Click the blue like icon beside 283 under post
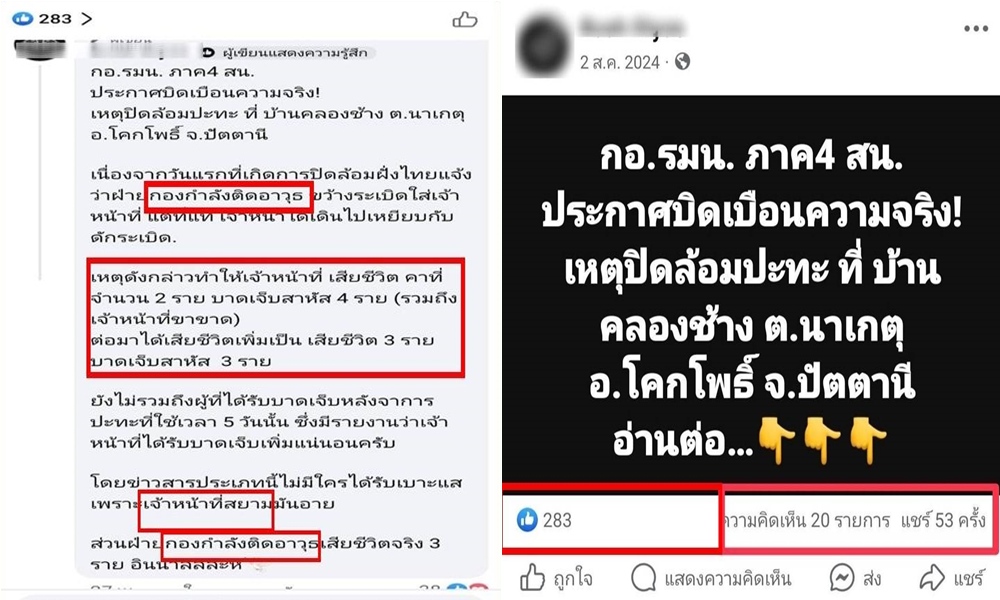The height and width of the screenshot is (600, 1000). pyautogui.click(x=527, y=520)
